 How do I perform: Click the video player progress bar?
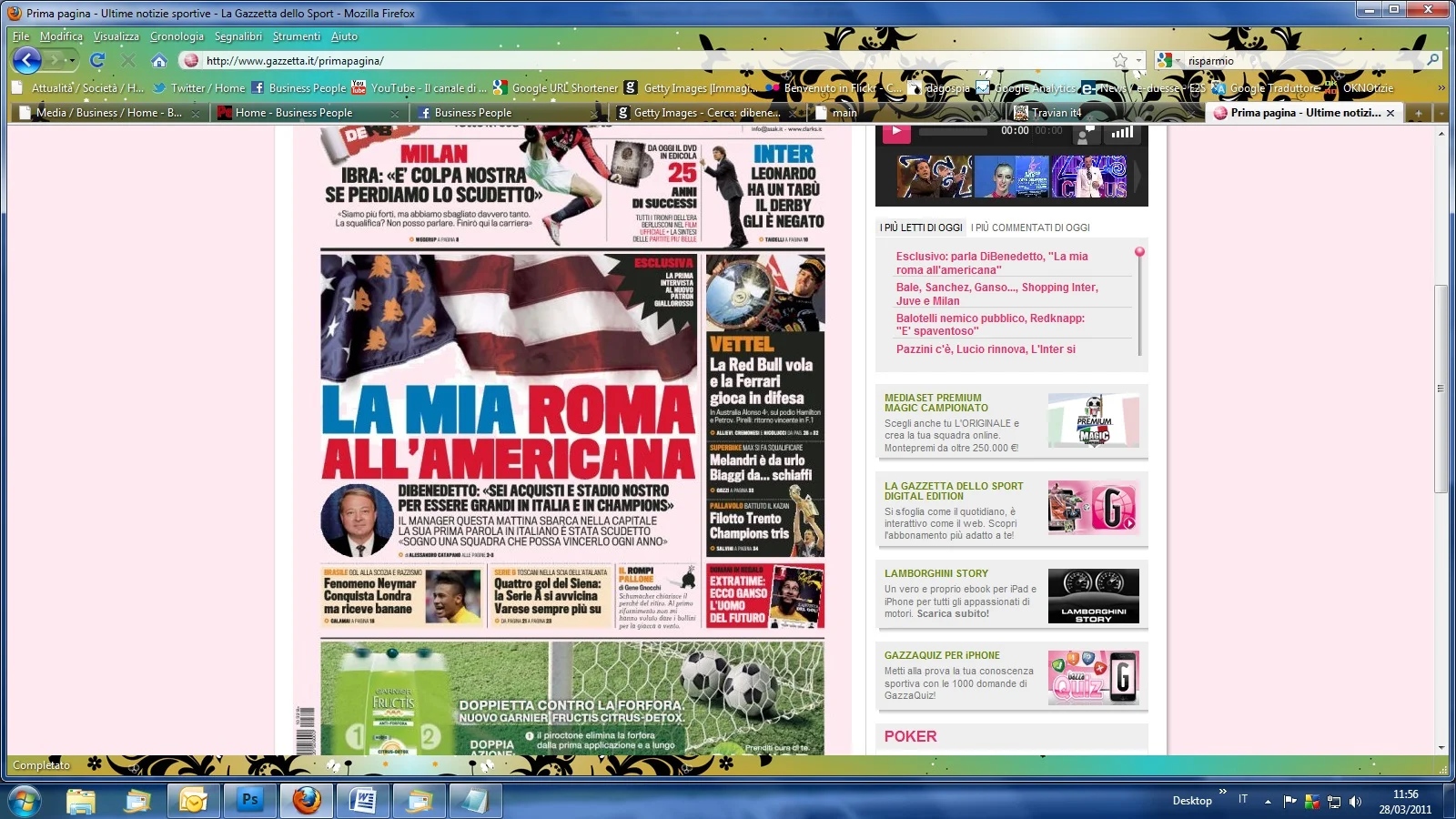pyautogui.click(x=953, y=132)
